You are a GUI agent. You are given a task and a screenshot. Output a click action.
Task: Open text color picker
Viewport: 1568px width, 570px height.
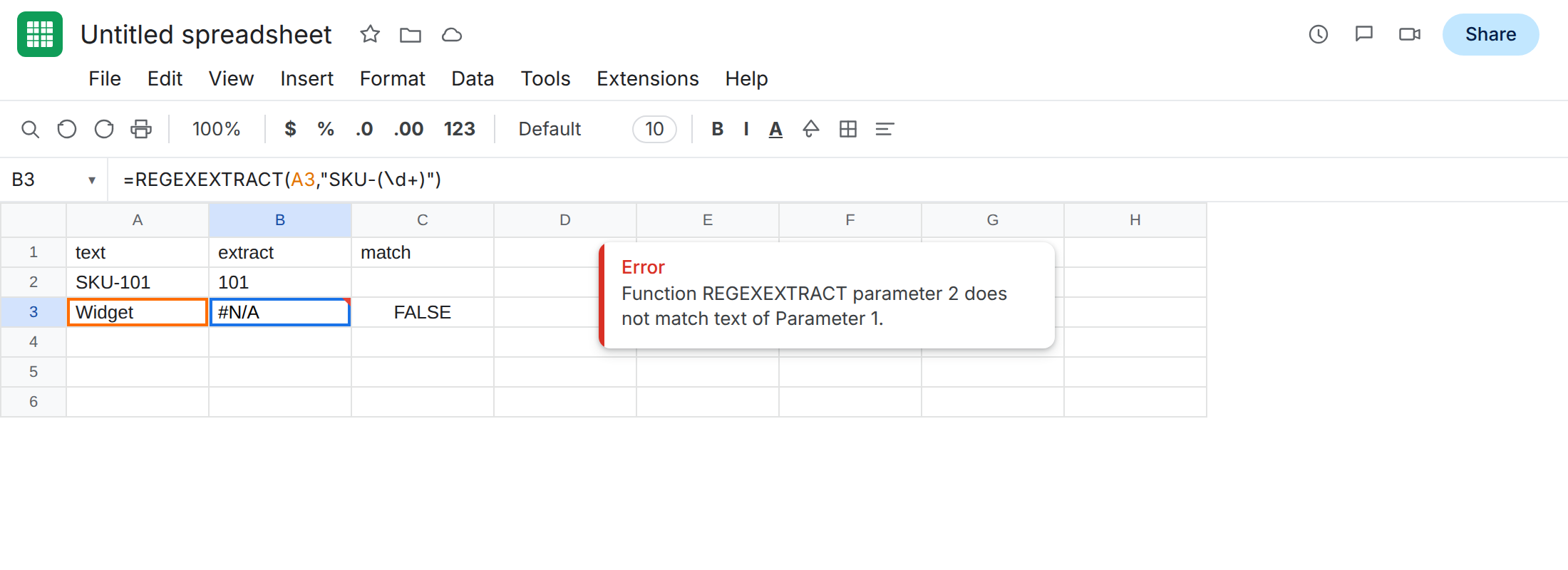pos(775,129)
